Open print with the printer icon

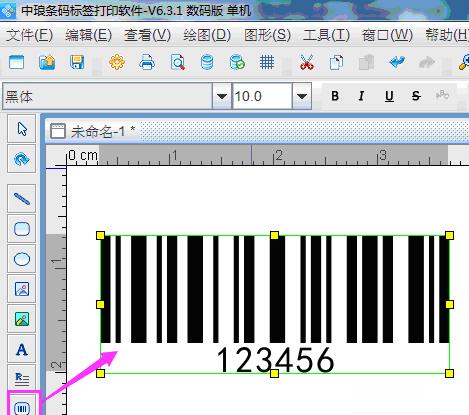click(147, 62)
